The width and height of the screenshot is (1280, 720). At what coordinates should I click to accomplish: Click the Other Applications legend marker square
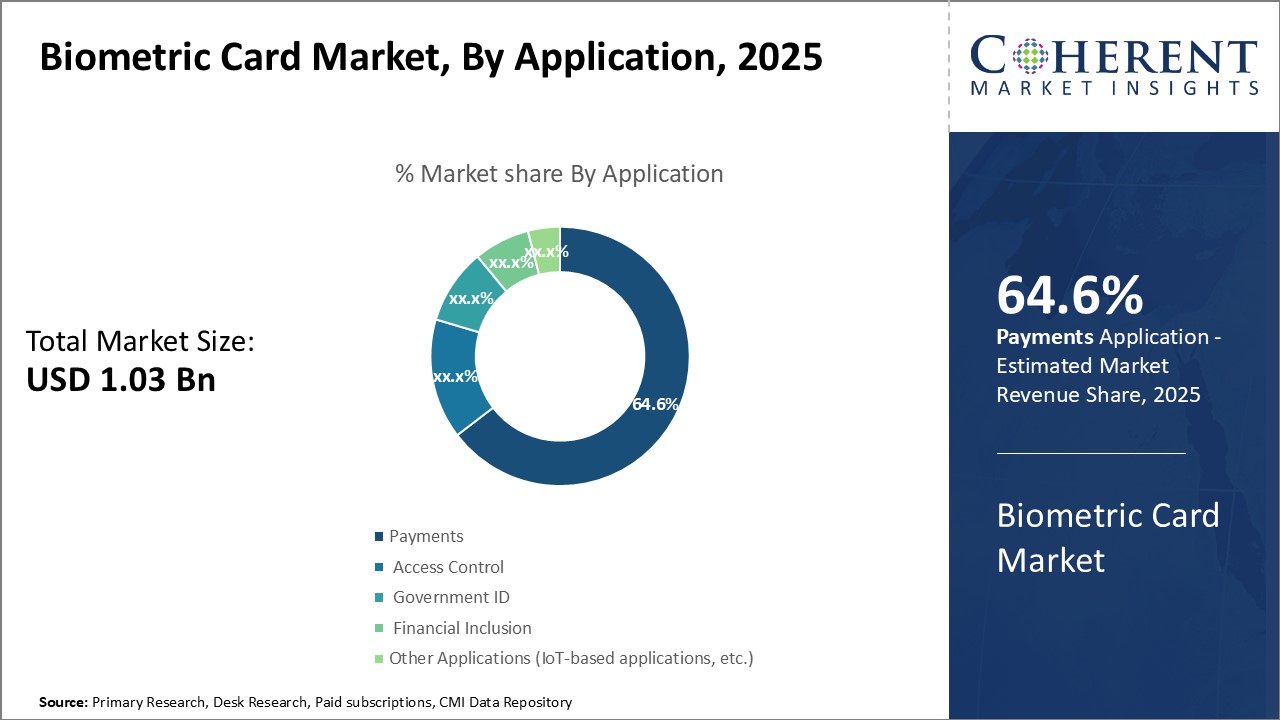tap(379, 658)
